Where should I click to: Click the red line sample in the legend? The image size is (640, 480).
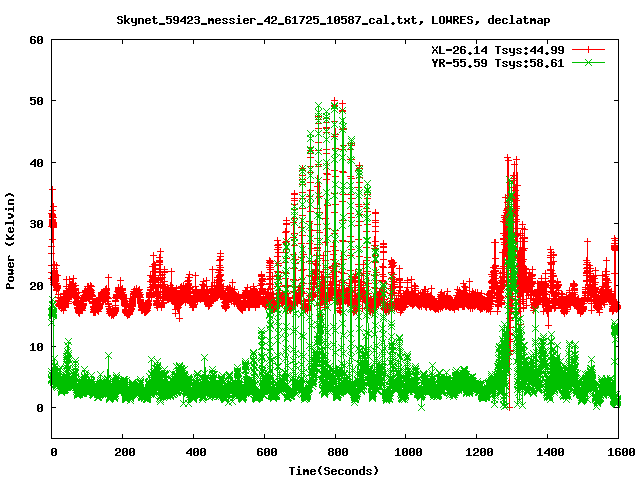pyautogui.click(x=588, y=50)
